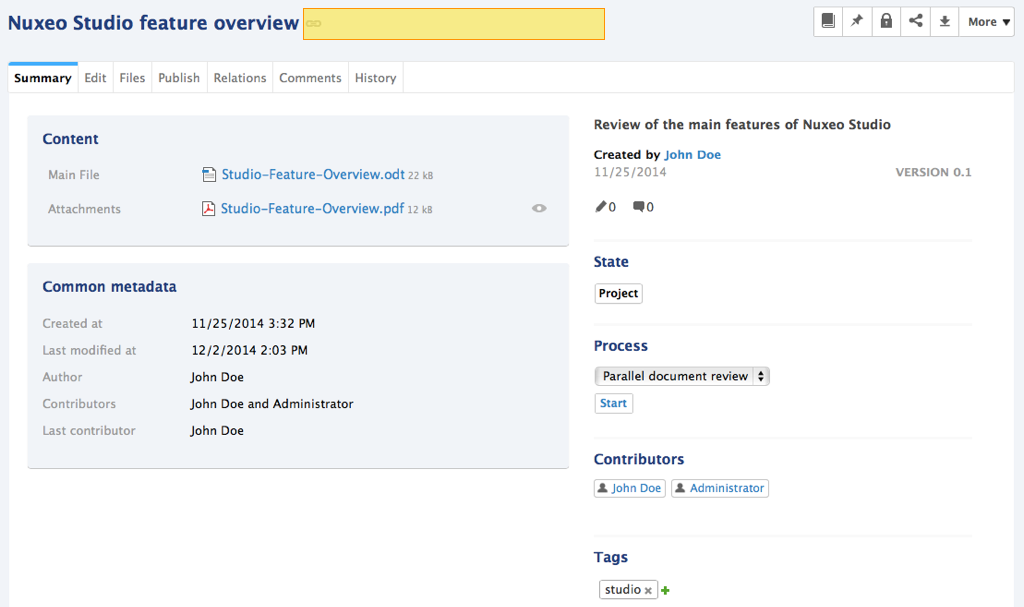Open the More dropdown menu

987,22
